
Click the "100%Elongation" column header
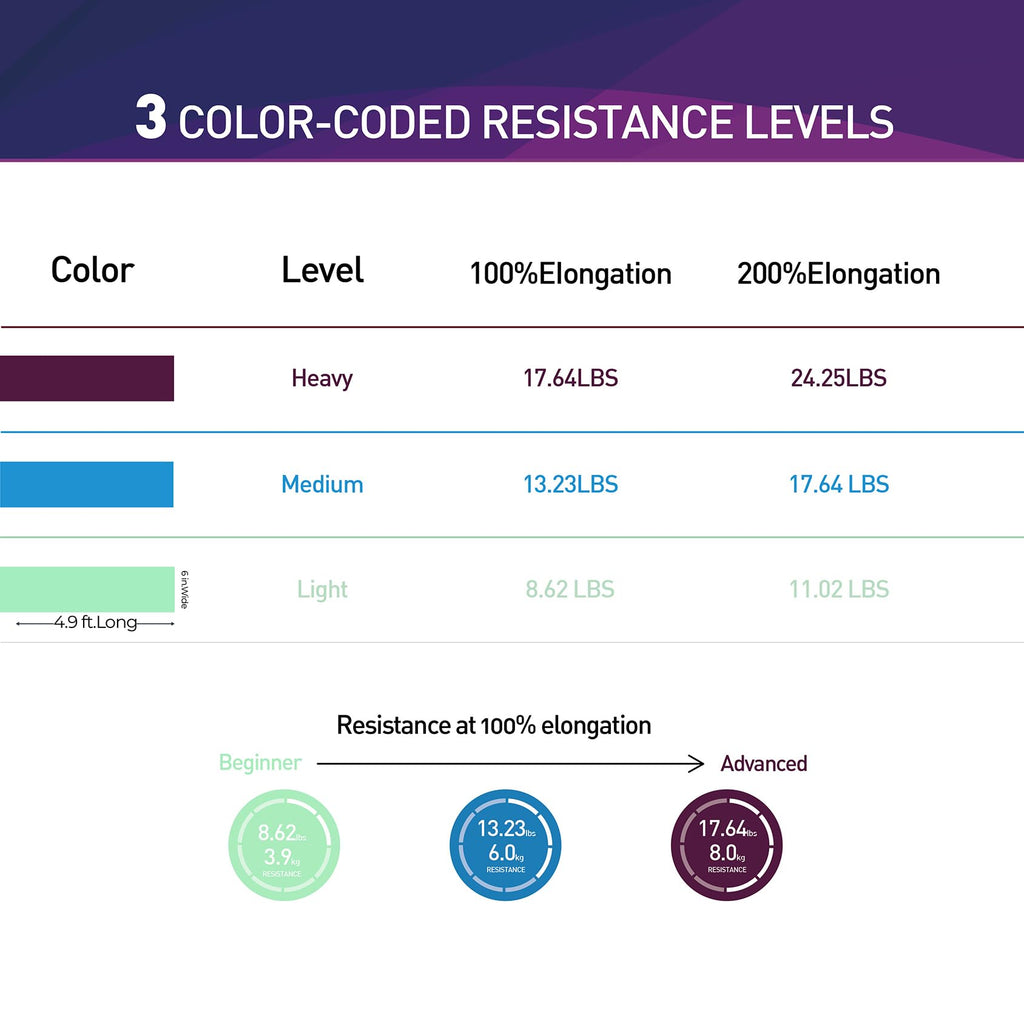pos(570,274)
